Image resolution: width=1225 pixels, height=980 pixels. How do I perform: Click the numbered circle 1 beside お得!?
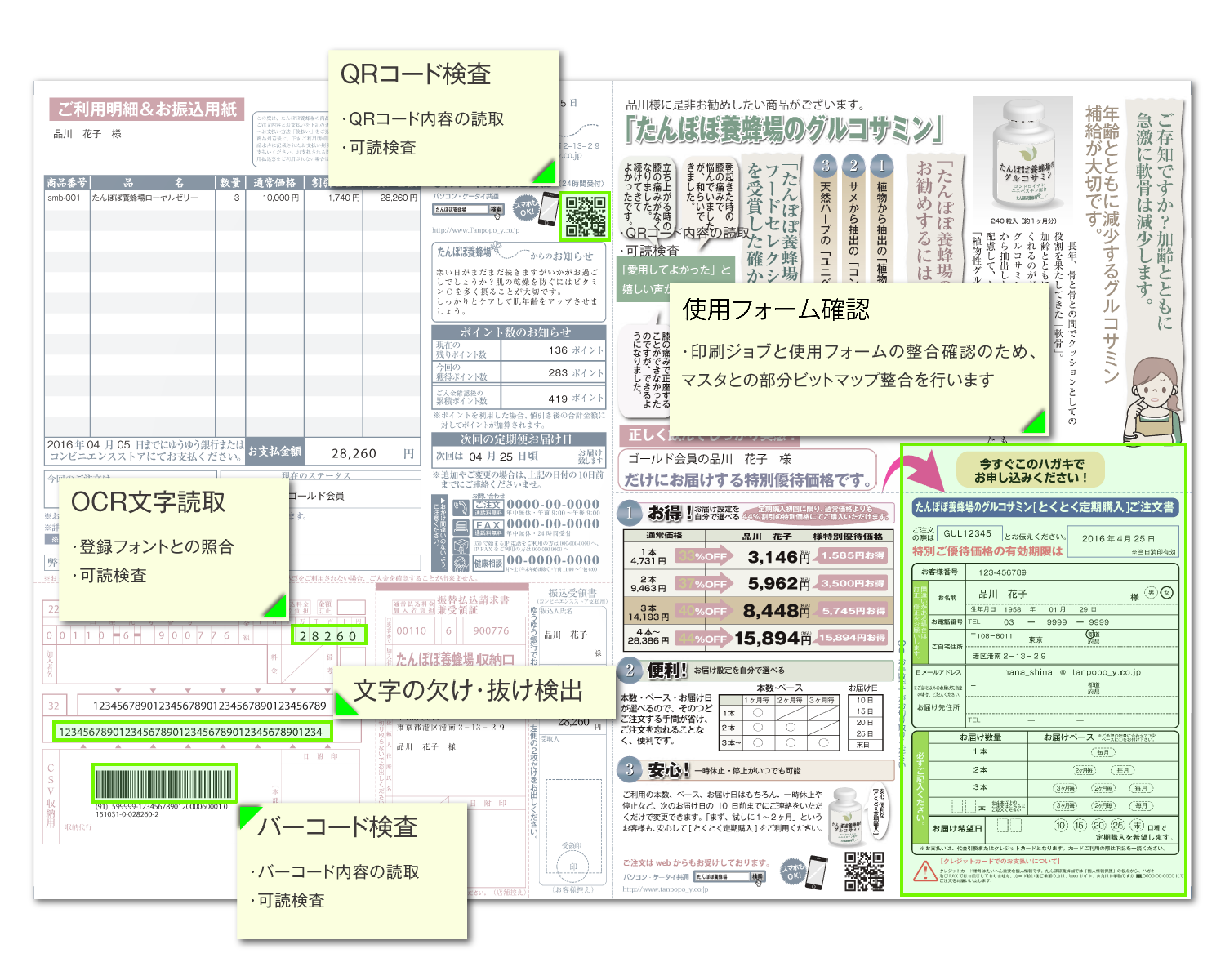pos(630,513)
